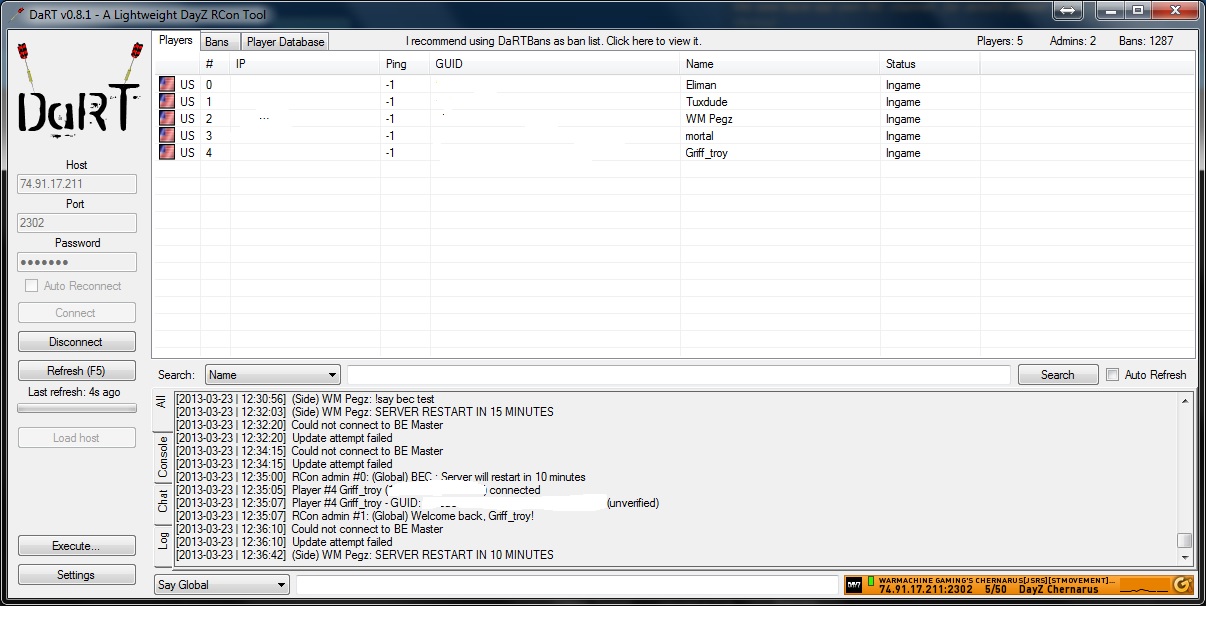Click the log line 'SERVER RESTART IN 15 MINUTES'
This screenshot has height=630, width=1206.
(x=365, y=412)
